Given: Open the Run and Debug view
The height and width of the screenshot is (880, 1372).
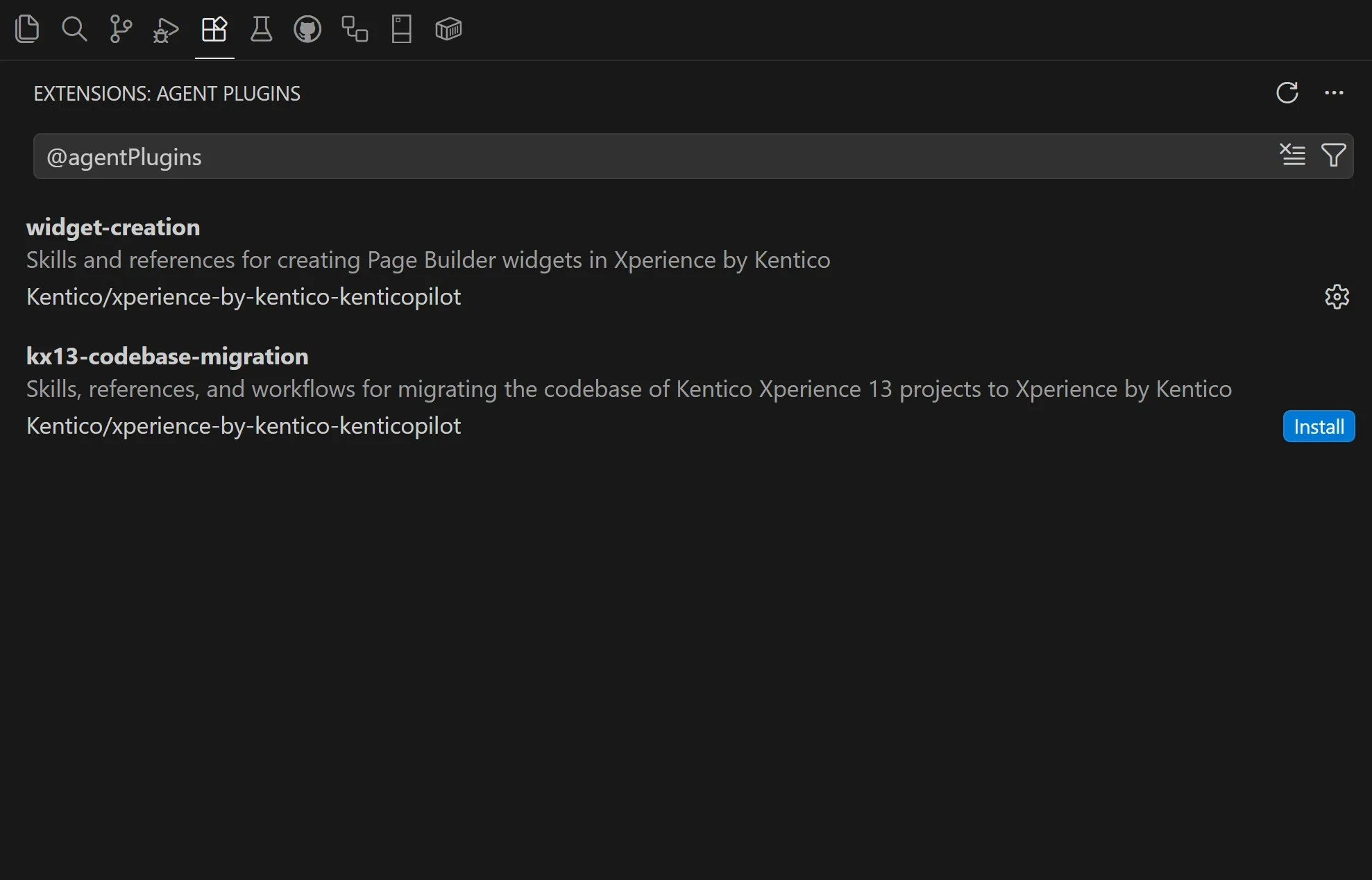Looking at the screenshot, I should click(167, 31).
